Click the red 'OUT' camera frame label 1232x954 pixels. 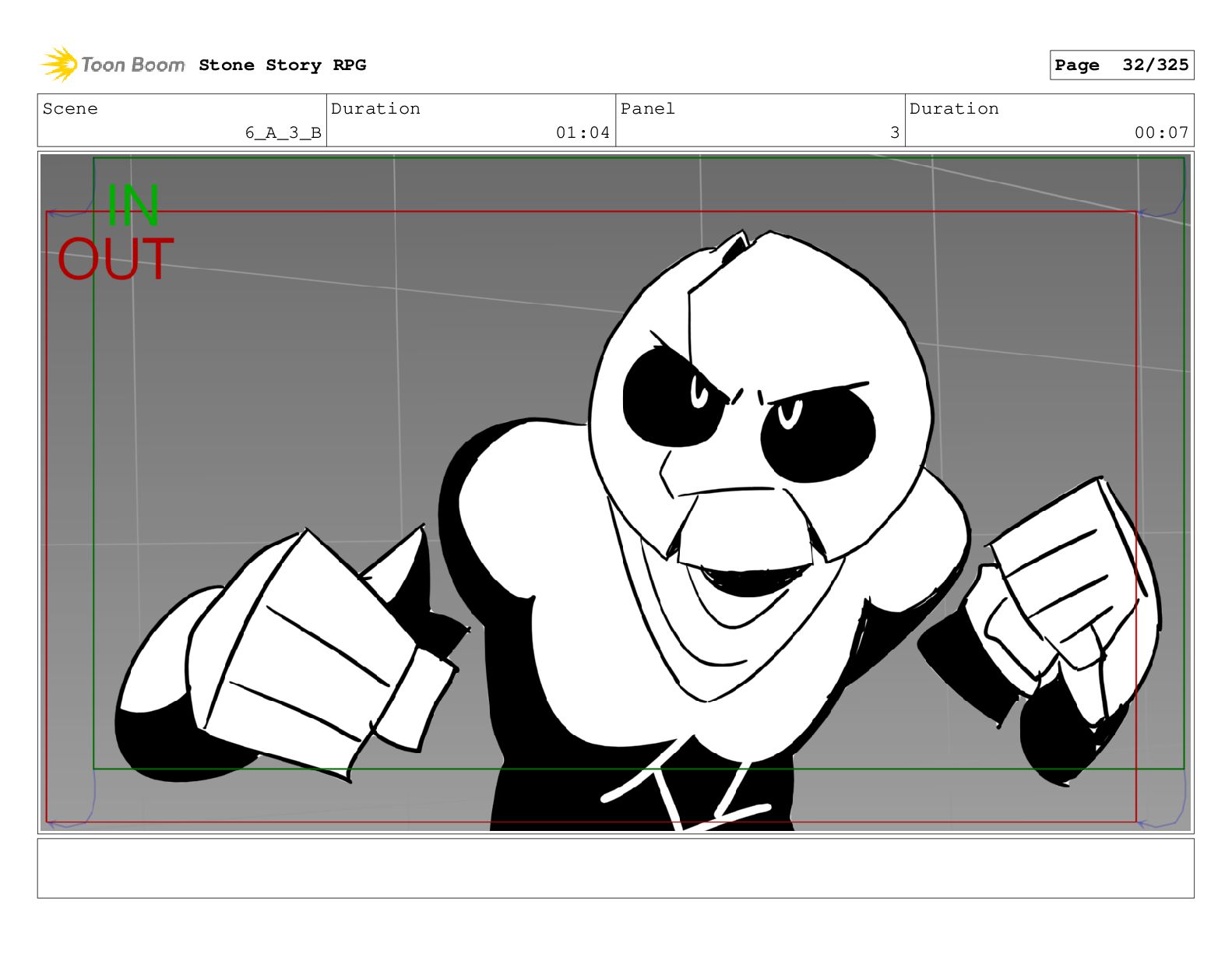[115, 259]
